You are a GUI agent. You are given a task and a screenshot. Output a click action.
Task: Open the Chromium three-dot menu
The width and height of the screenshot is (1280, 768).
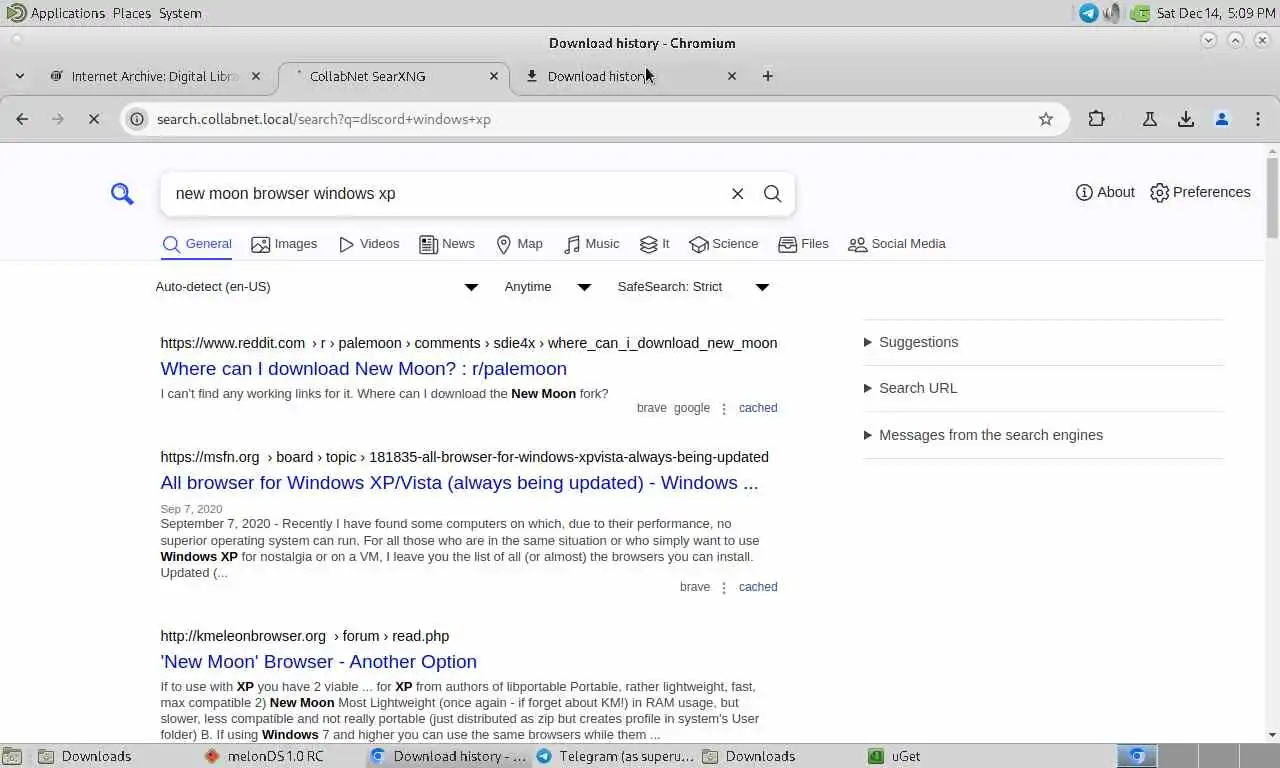pyautogui.click(x=1258, y=119)
